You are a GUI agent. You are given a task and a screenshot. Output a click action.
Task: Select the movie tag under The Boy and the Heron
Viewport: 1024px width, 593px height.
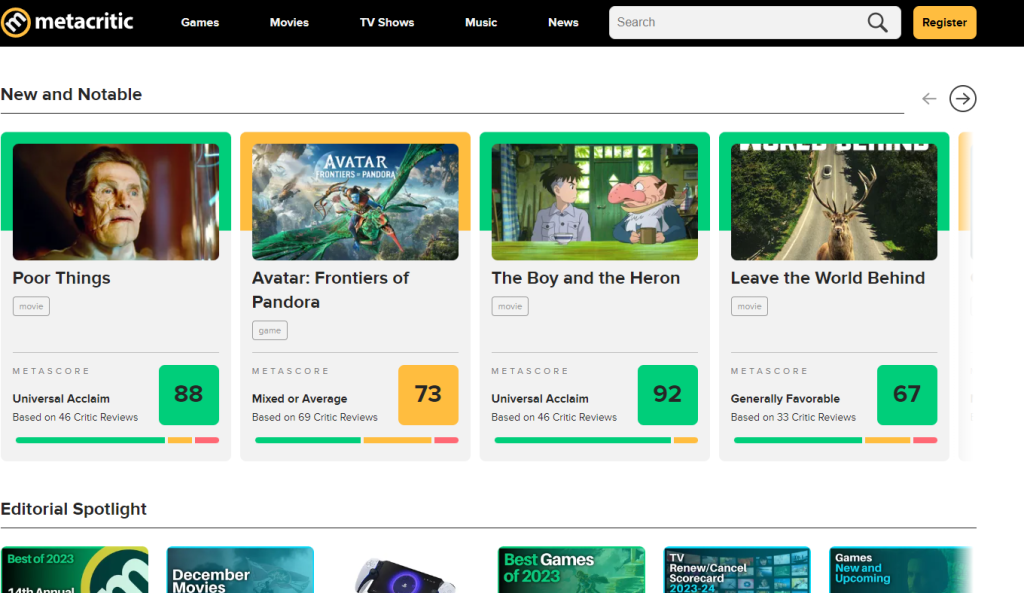coord(510,306)
